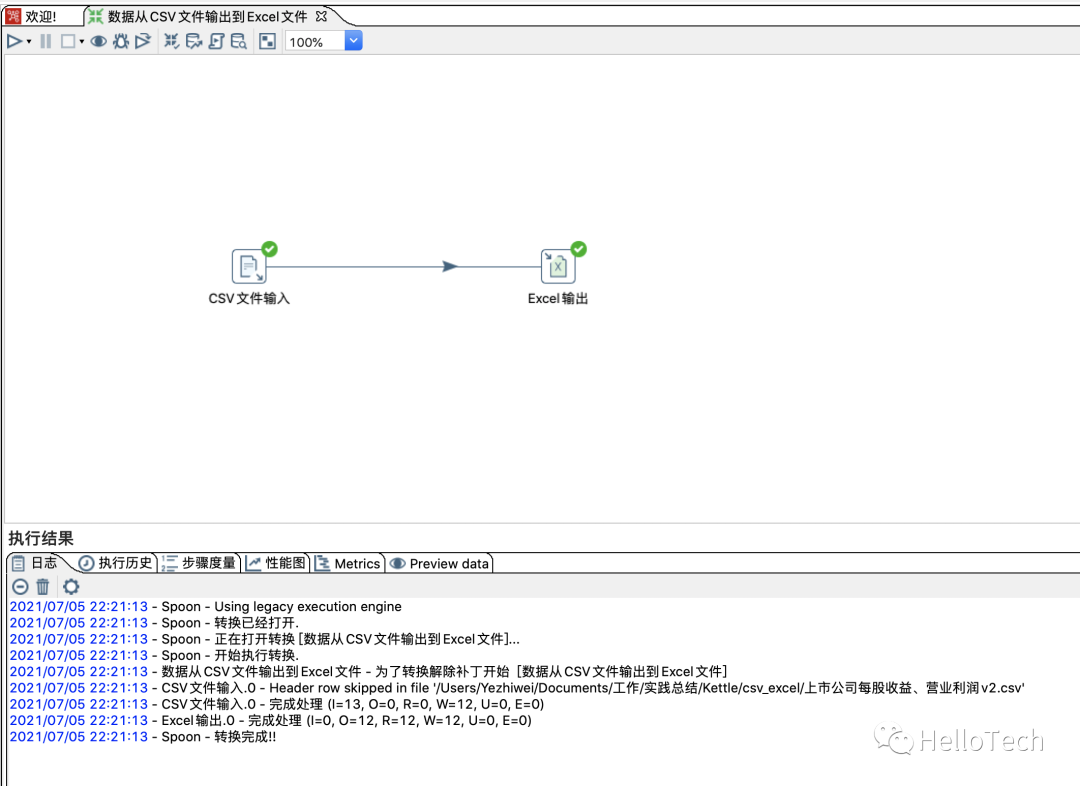This screenshot has width=1080, height=786.
Task: Run impact analysis on database icon
Action: pyautogui.click(x=194, y=41)
